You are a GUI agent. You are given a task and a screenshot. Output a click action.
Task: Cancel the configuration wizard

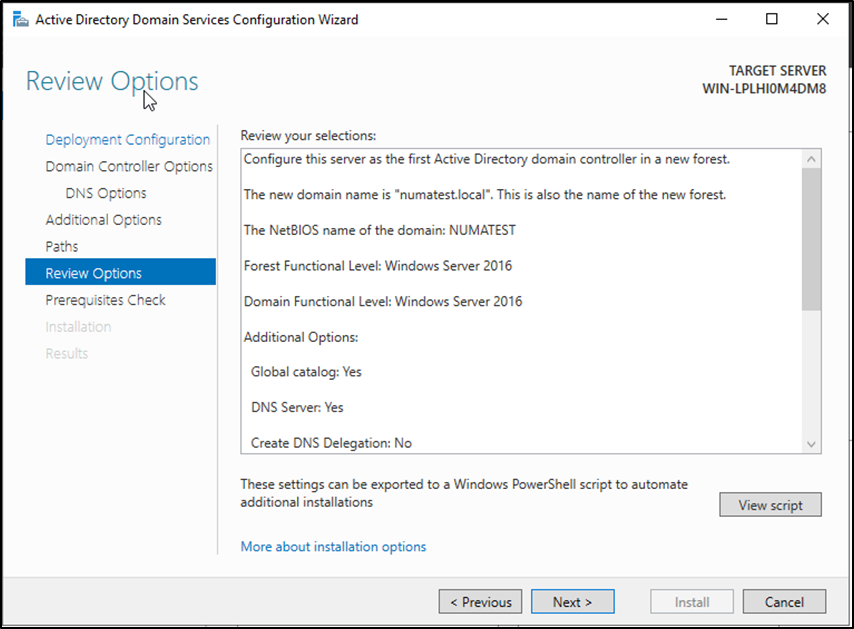[x=784, y=602]
